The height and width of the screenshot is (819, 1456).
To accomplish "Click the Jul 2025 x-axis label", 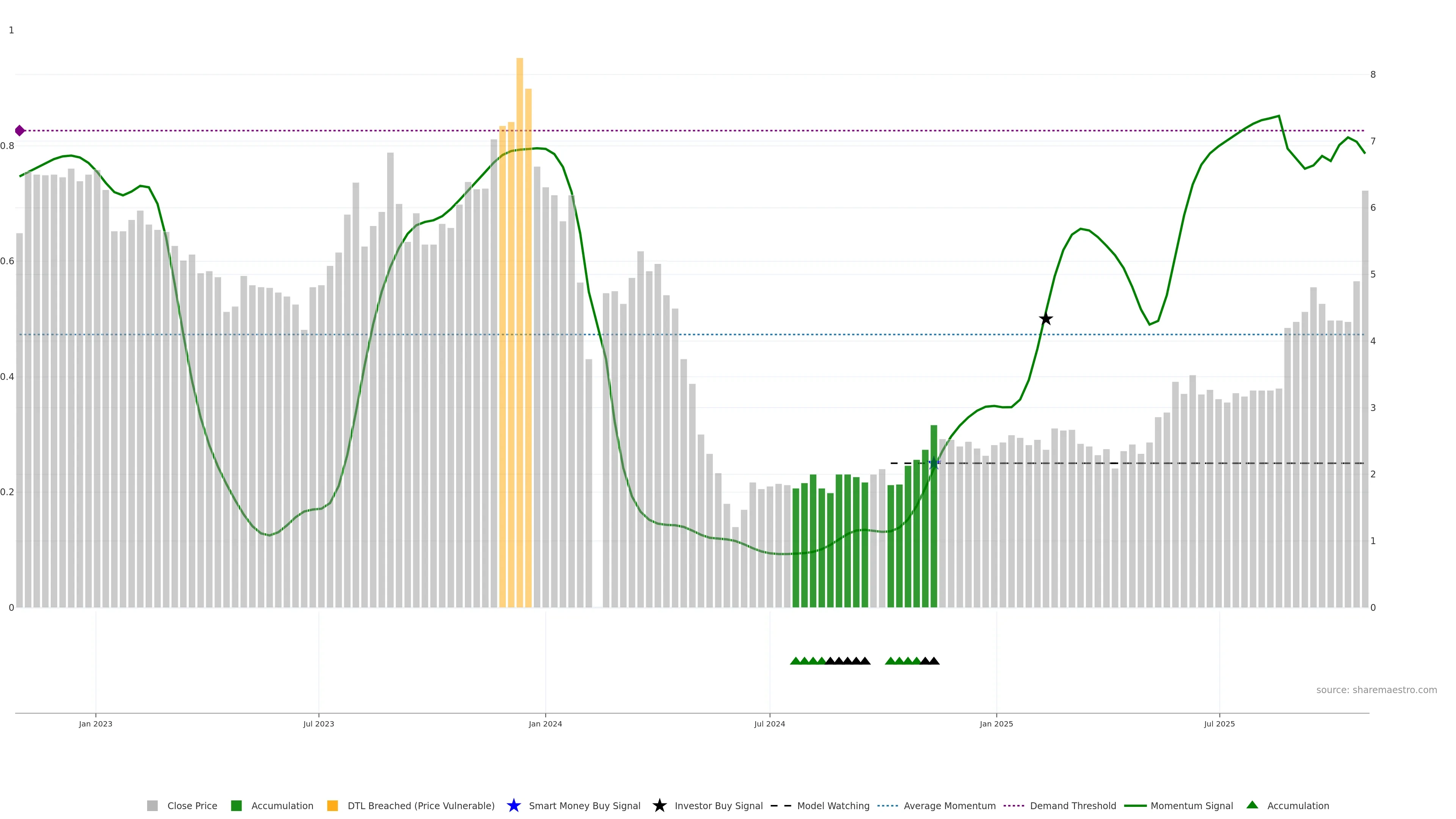I will pos(1219,724).
